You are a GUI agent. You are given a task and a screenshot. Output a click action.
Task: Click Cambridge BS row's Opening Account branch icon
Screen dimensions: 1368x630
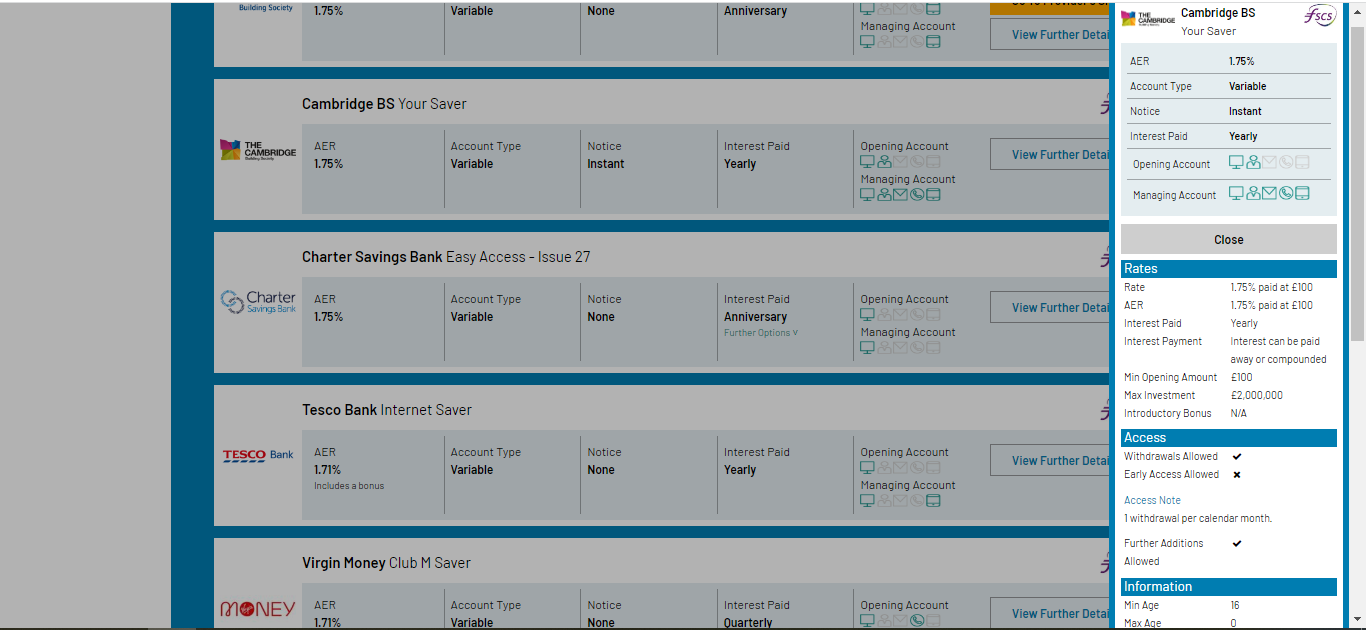[884, 161]
